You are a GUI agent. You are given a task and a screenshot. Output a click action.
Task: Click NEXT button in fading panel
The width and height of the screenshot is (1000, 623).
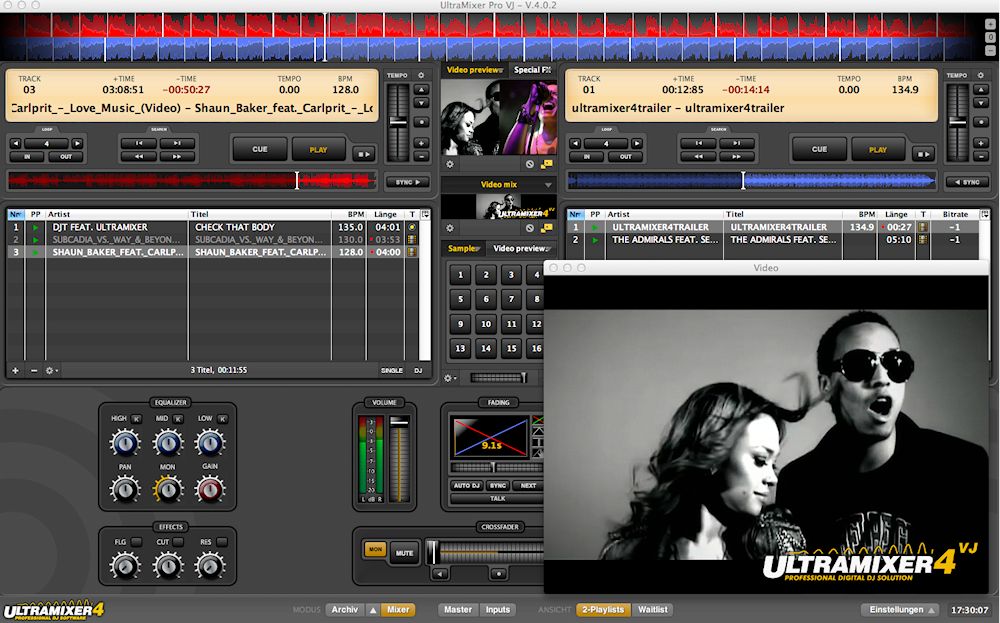[x=528, y=486]
